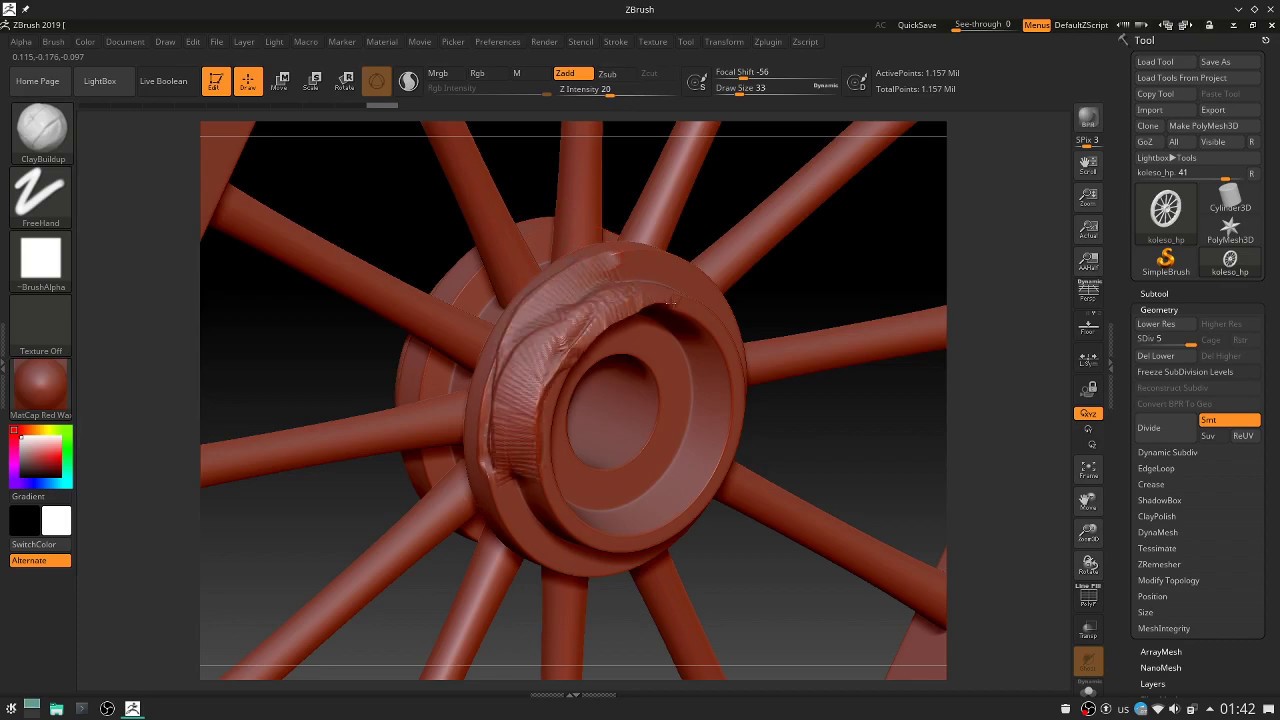This screenshot has height=720, width=1280.
Task: Open the Alpha menu
Action: pyautogui.click(x=21, y=42)
